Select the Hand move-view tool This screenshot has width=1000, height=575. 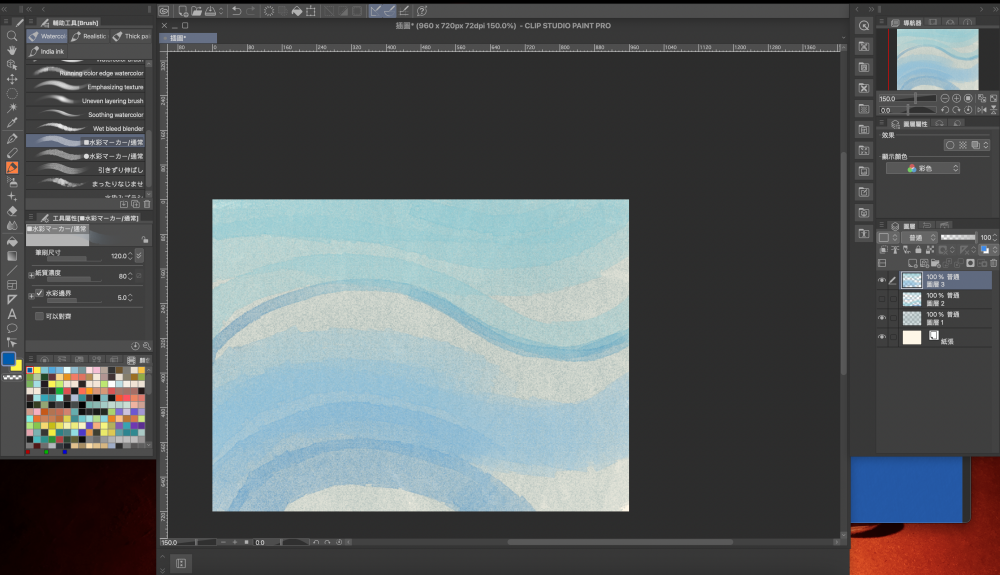pyautogui.click(x=11, y=50)
